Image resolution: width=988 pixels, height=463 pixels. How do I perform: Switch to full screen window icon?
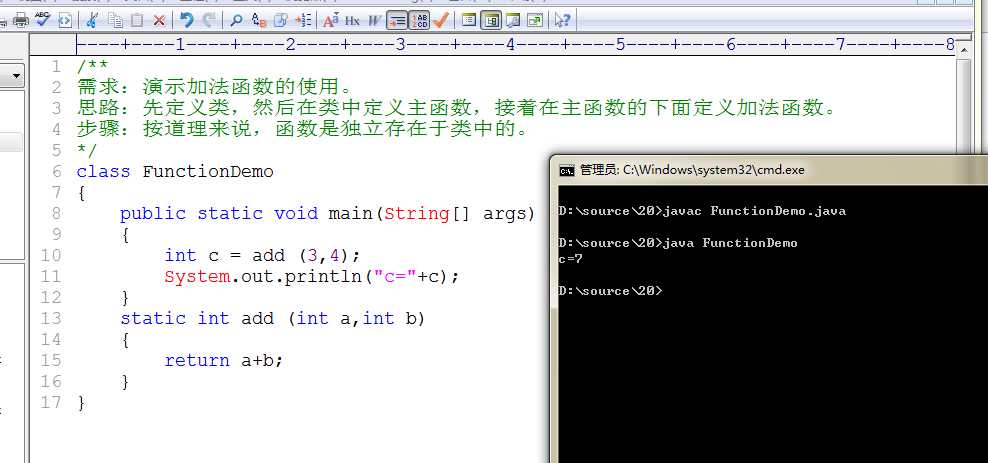pyautogui.click(x=535, y=21)
